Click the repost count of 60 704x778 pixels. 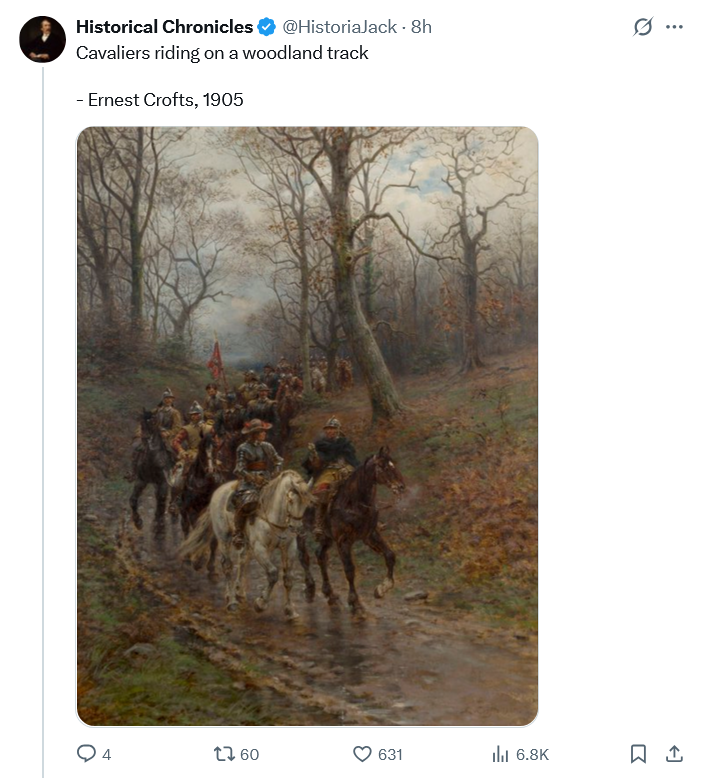coord(249,754)
